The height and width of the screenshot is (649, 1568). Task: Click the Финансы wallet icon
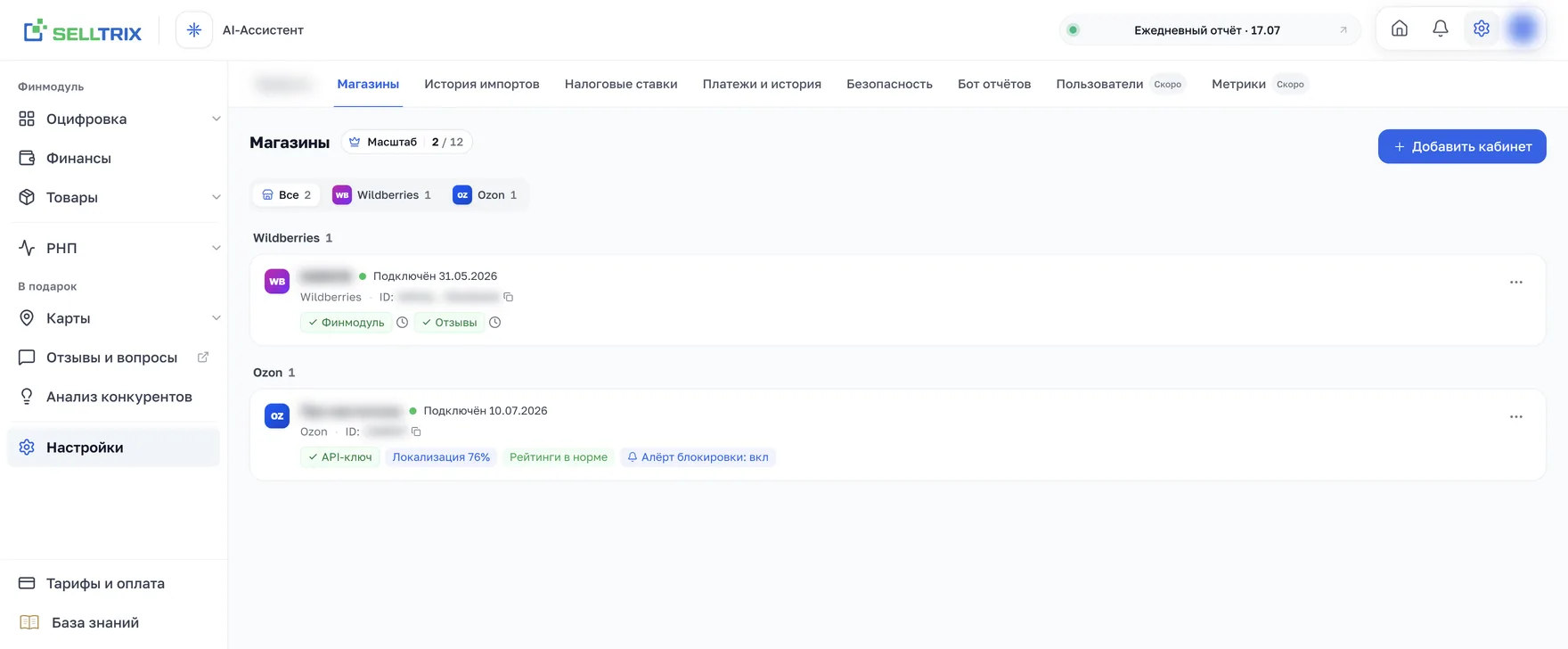point(27,158)
